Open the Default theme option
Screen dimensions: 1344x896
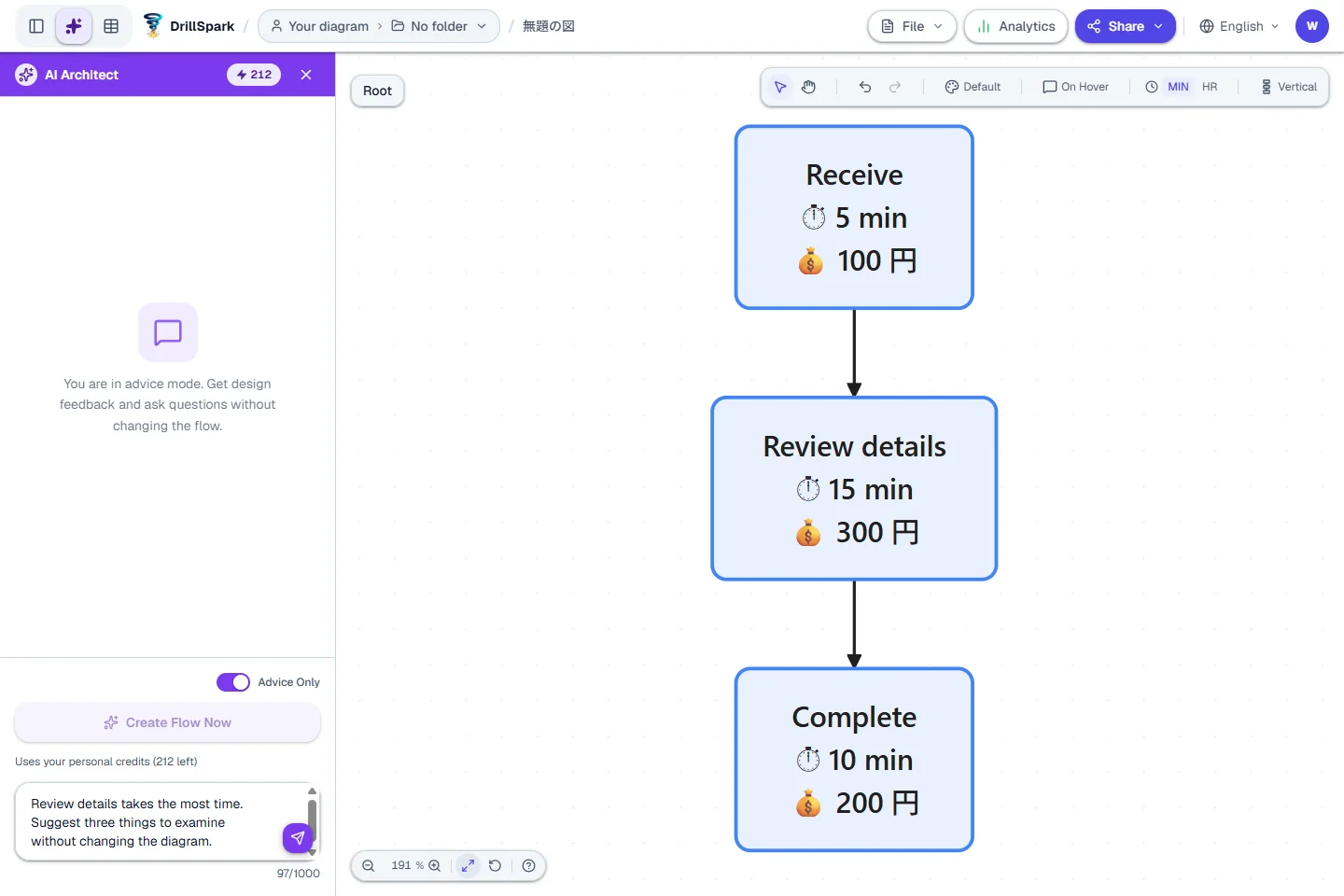coord(973,87)
